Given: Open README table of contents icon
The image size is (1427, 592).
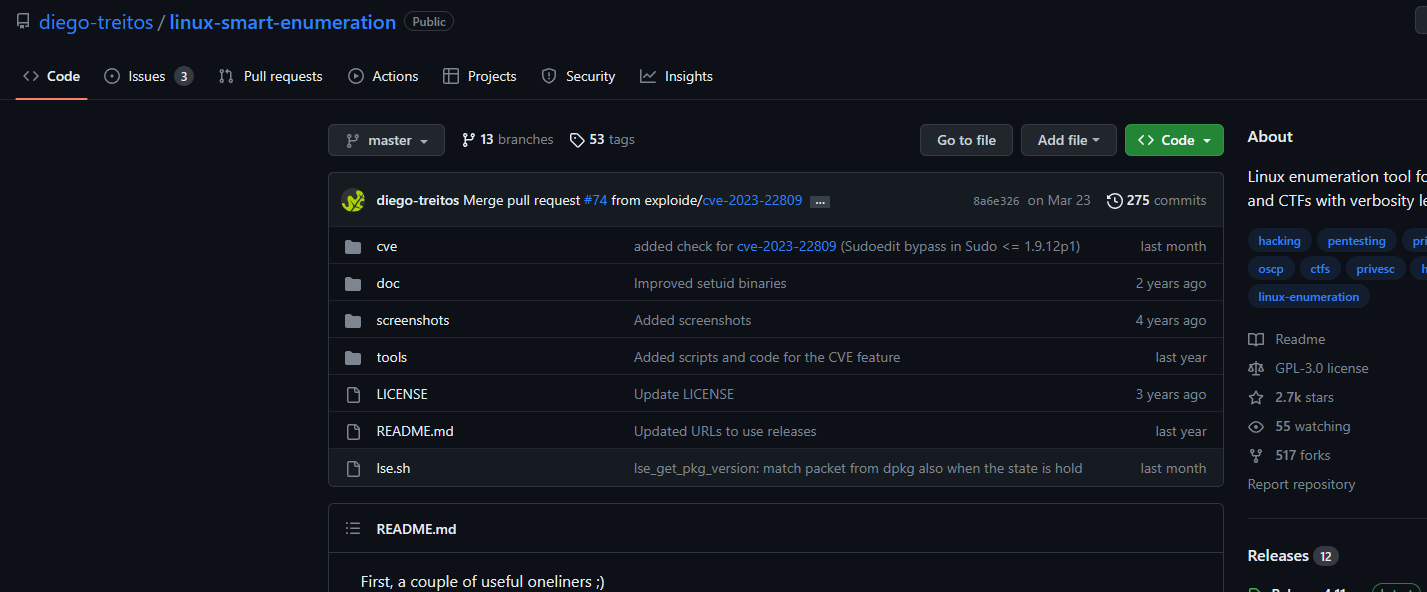Looking at the screenshot, I should pyautogui.click(x=353, y=528).
